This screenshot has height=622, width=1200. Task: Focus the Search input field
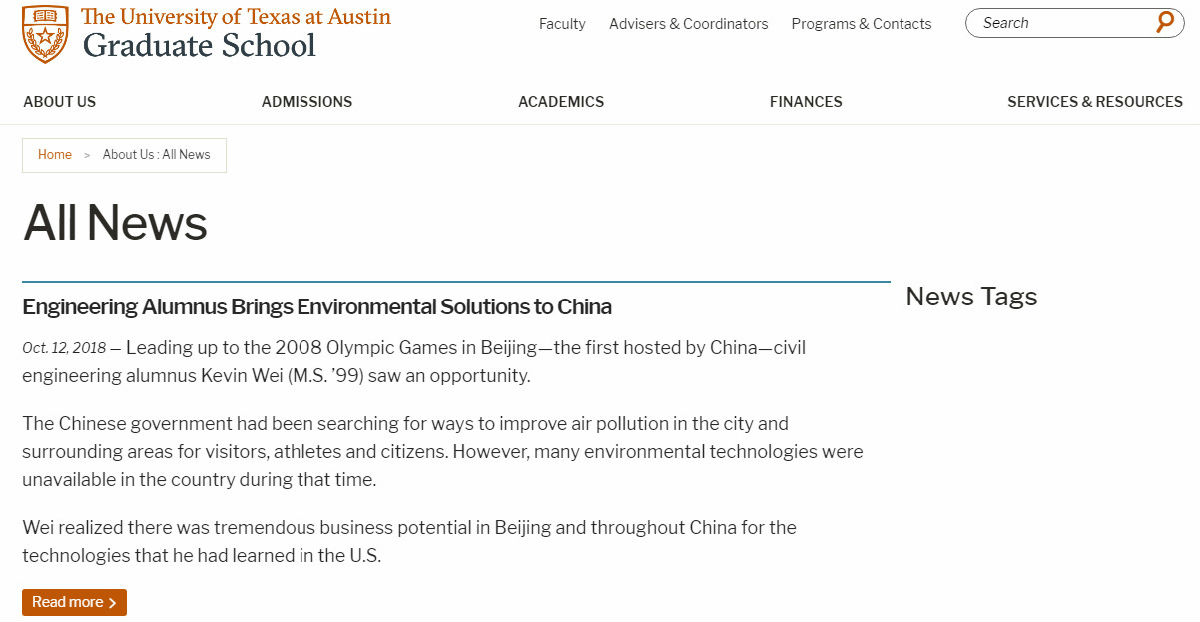1063,23
